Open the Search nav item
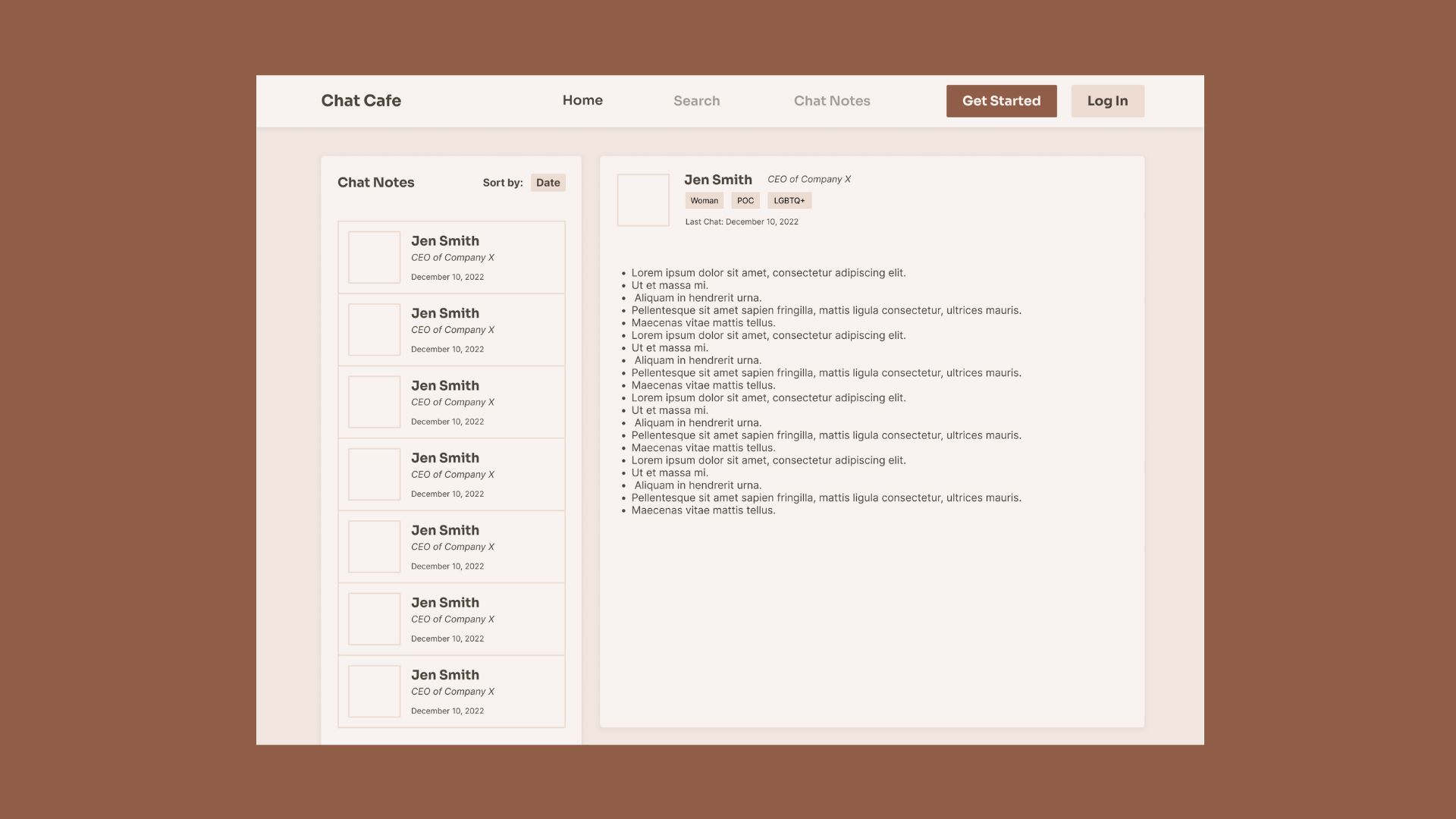1456x819 pixels. pos(696,101)
